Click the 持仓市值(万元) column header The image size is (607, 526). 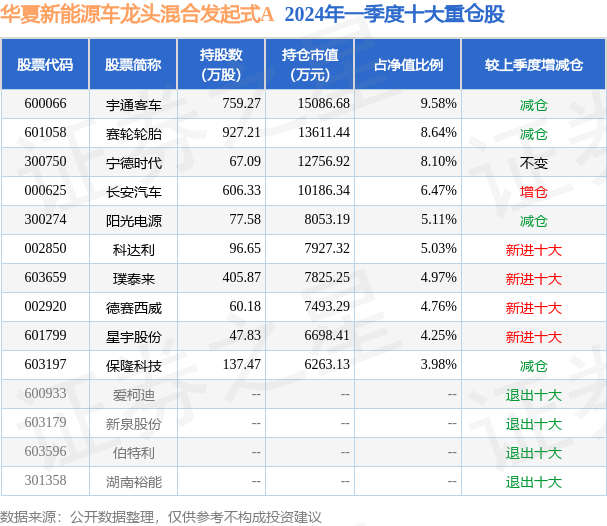(x=310, y=65)
